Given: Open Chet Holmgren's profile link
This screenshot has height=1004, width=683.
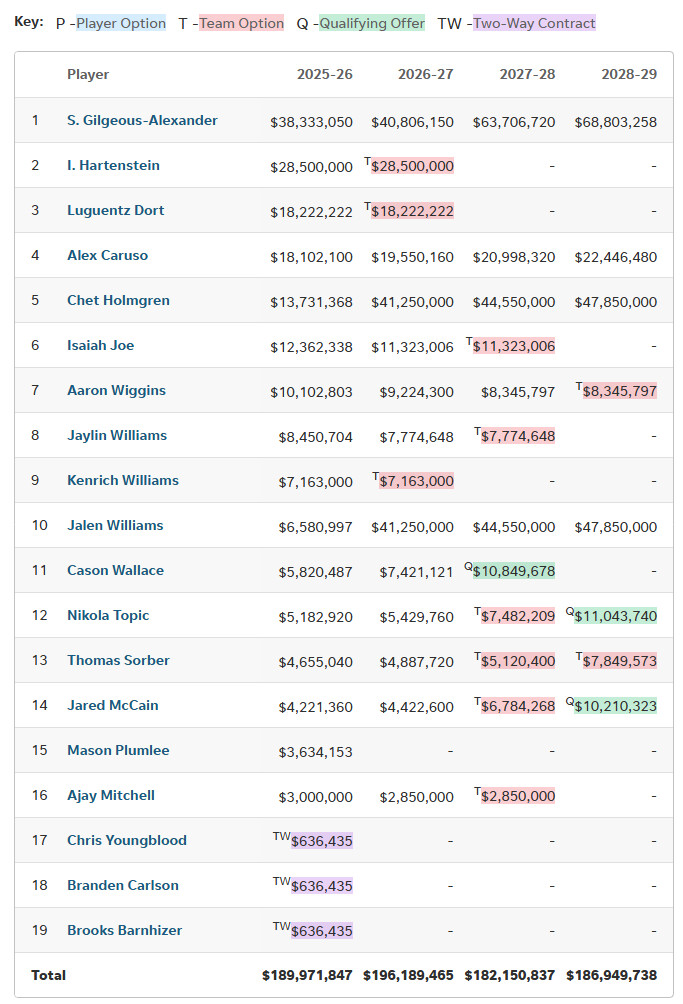Looking at the screenshot, I should [x=118, y=301].
